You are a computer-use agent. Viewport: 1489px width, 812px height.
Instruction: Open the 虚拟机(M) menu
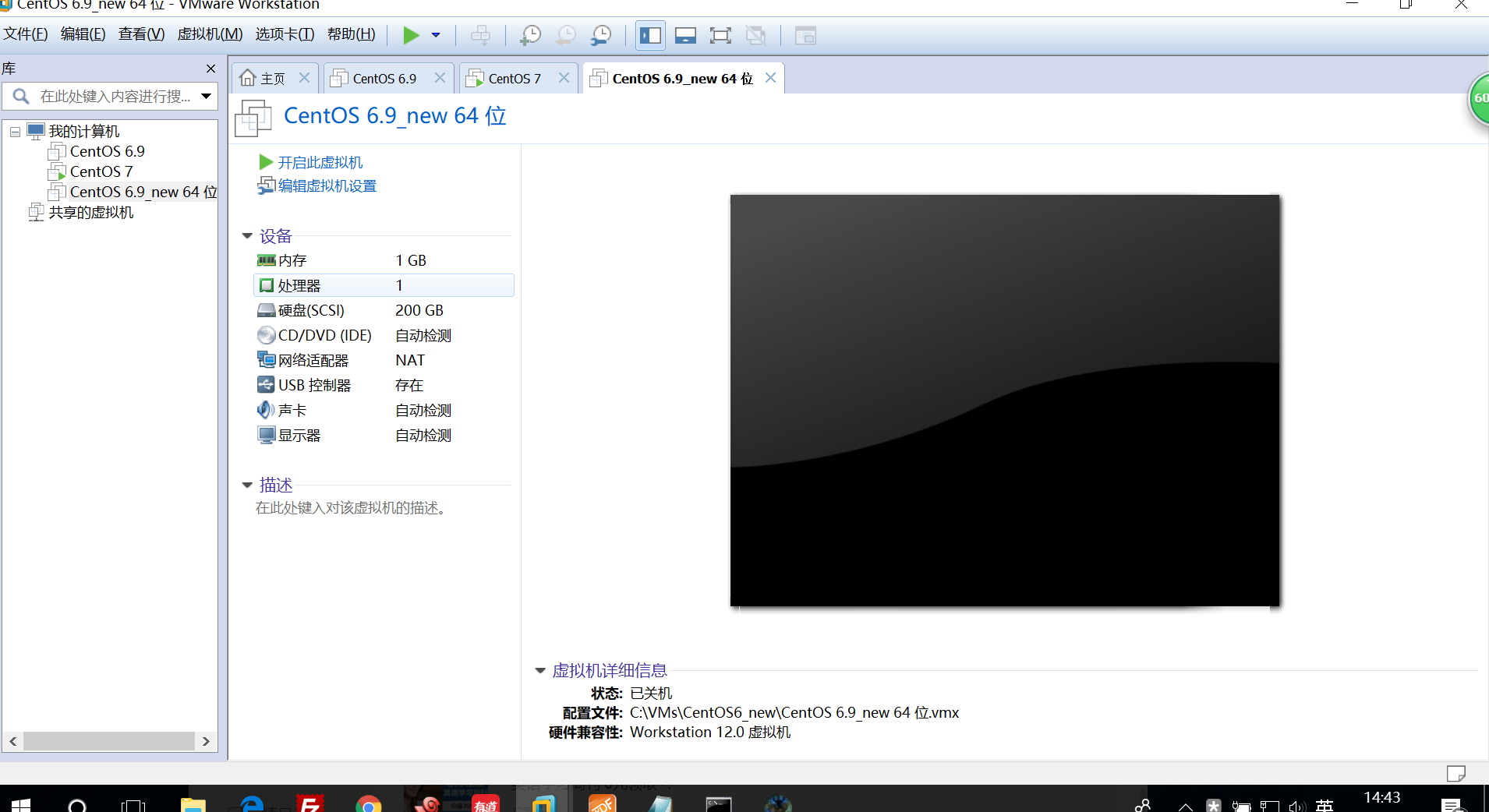coord(210,34)
